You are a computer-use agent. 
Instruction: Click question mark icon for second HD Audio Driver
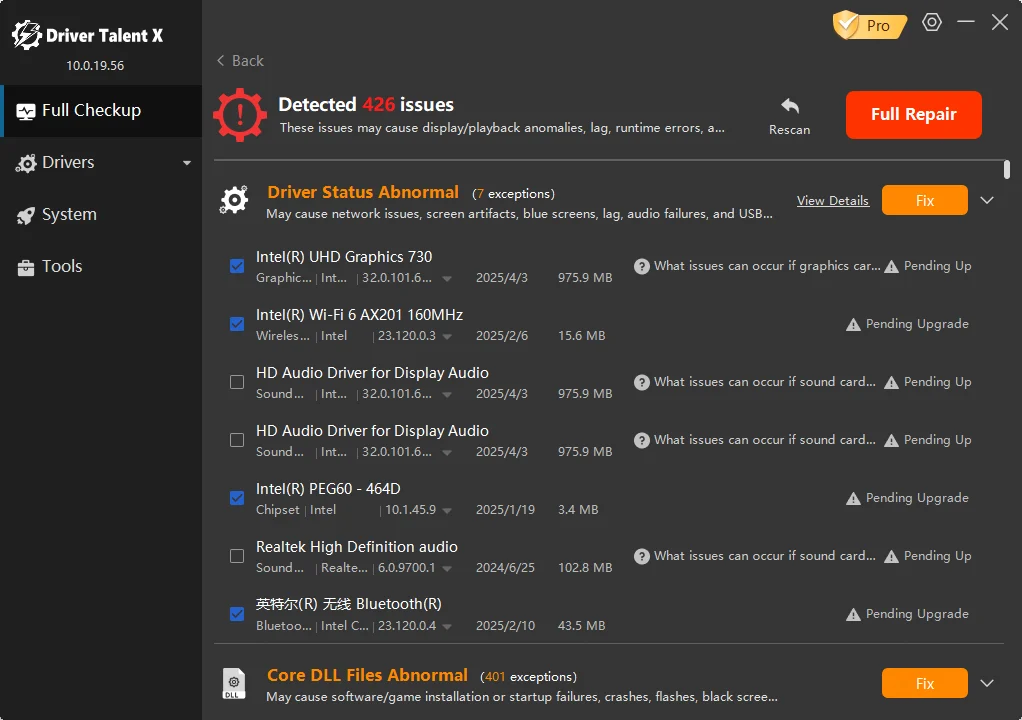pyautogui.click(x=641, y=440)
